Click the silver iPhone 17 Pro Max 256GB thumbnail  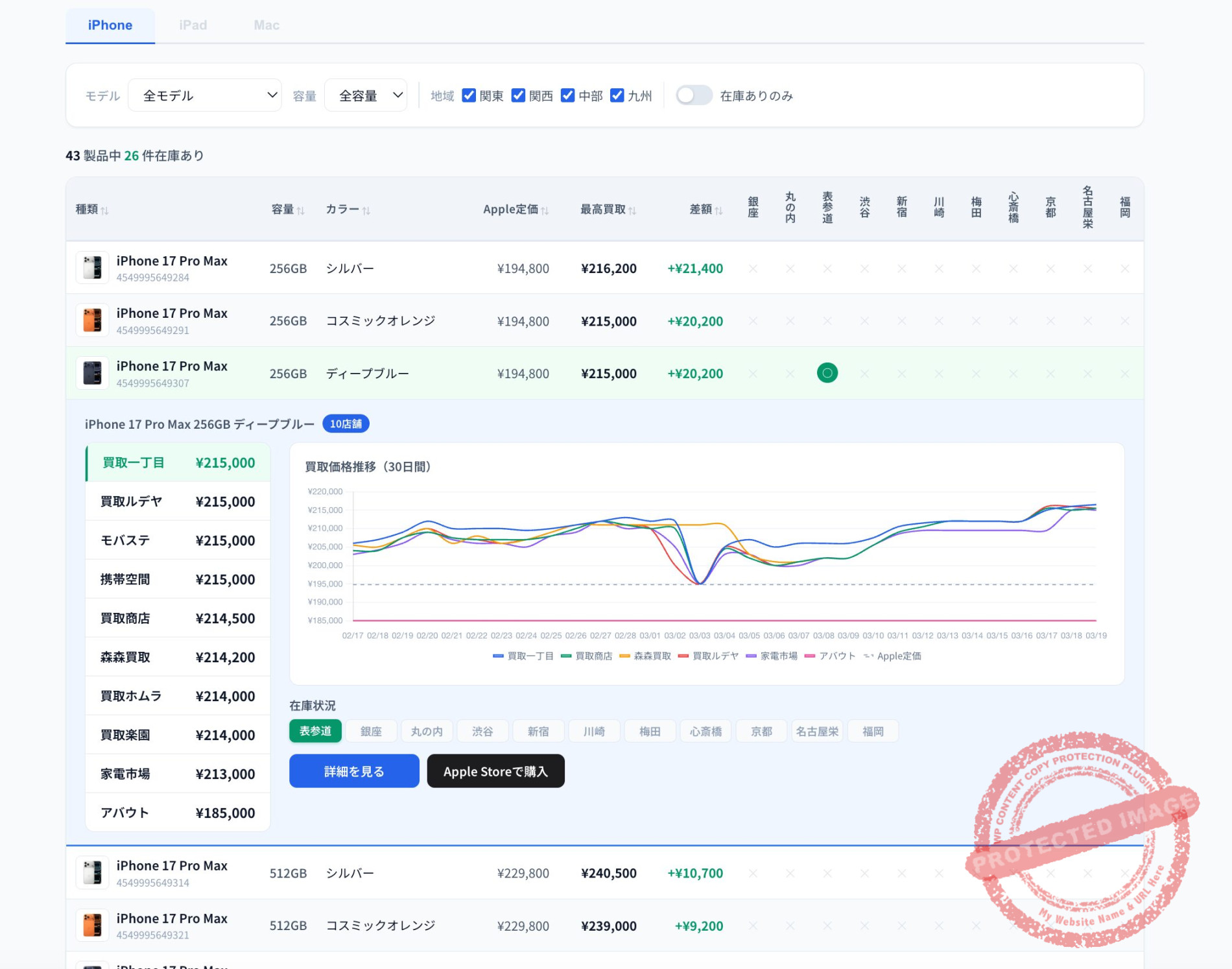point(92,267)
